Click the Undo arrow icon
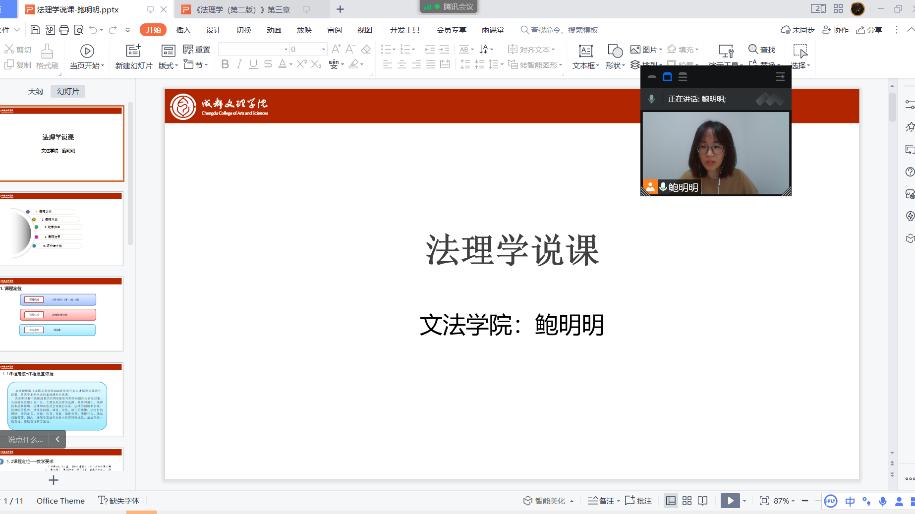 [x=93, y=30]
